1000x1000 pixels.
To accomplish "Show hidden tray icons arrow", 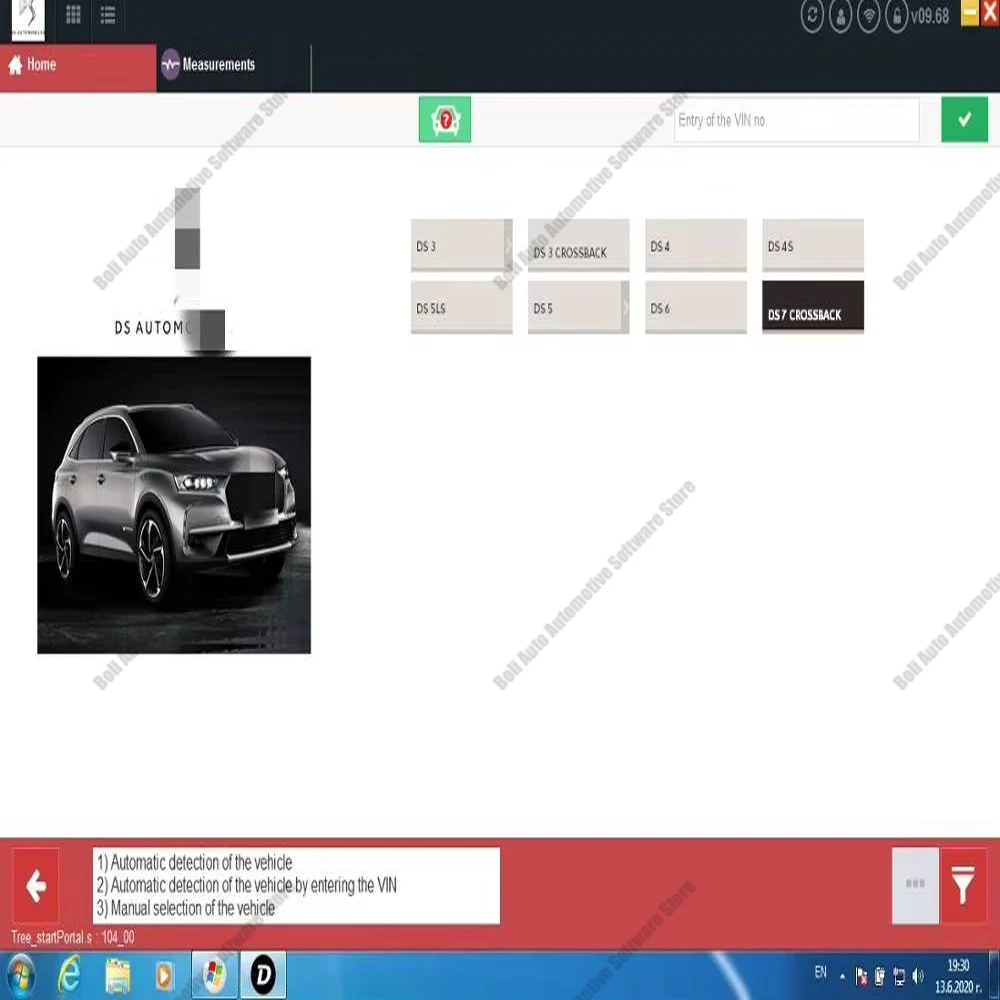I will point(842,976).
